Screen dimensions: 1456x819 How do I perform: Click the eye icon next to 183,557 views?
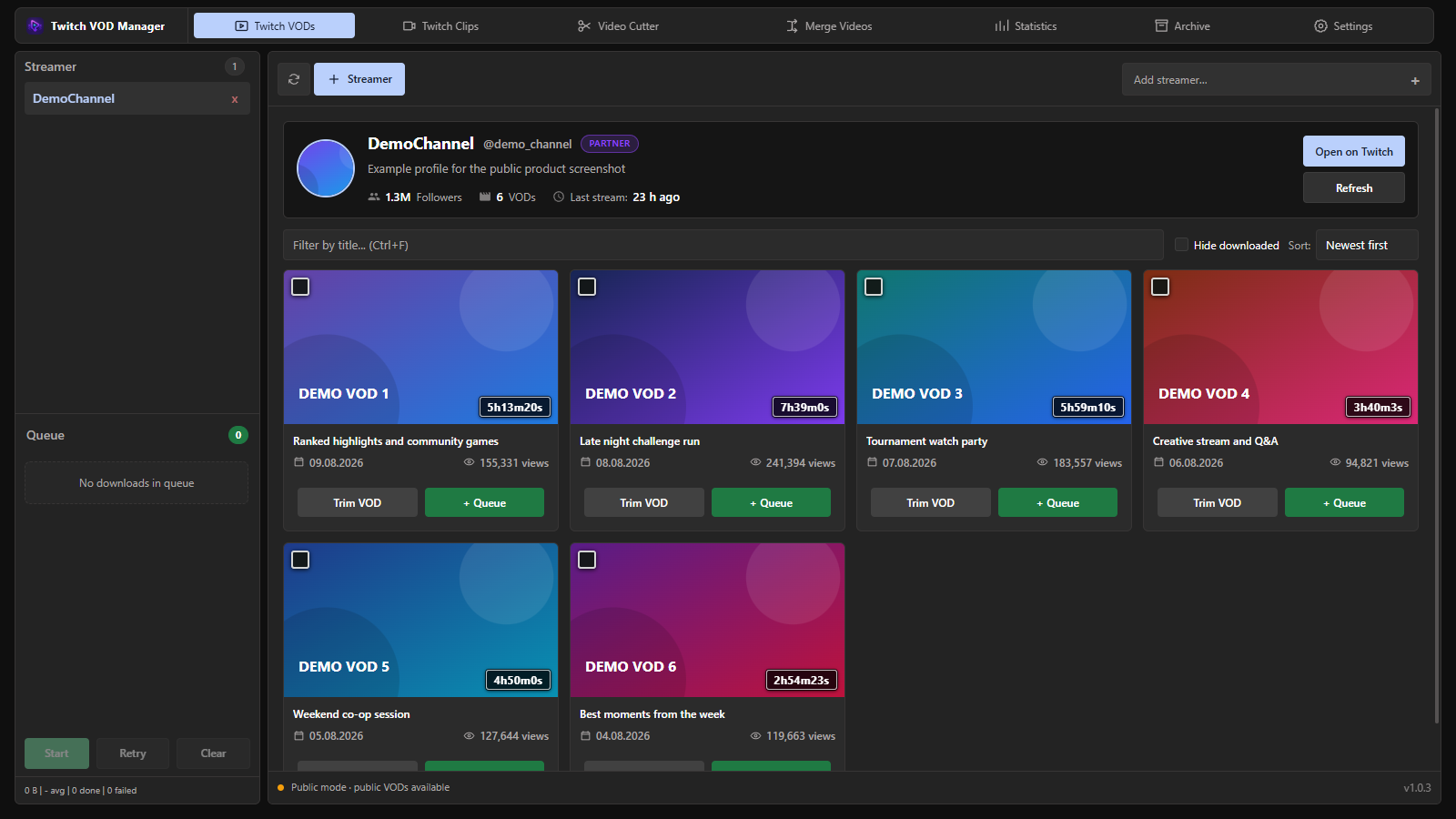pyautogui.click(x=1043, y=462)
